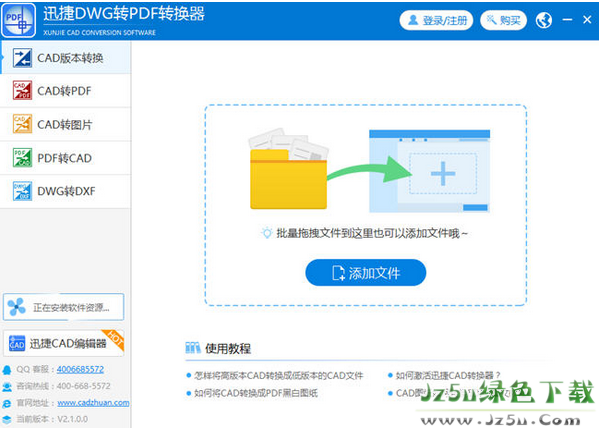Click the green PDF to CAD icon
This screenshot has height=433, width=601.
click(x=22, y=157)
